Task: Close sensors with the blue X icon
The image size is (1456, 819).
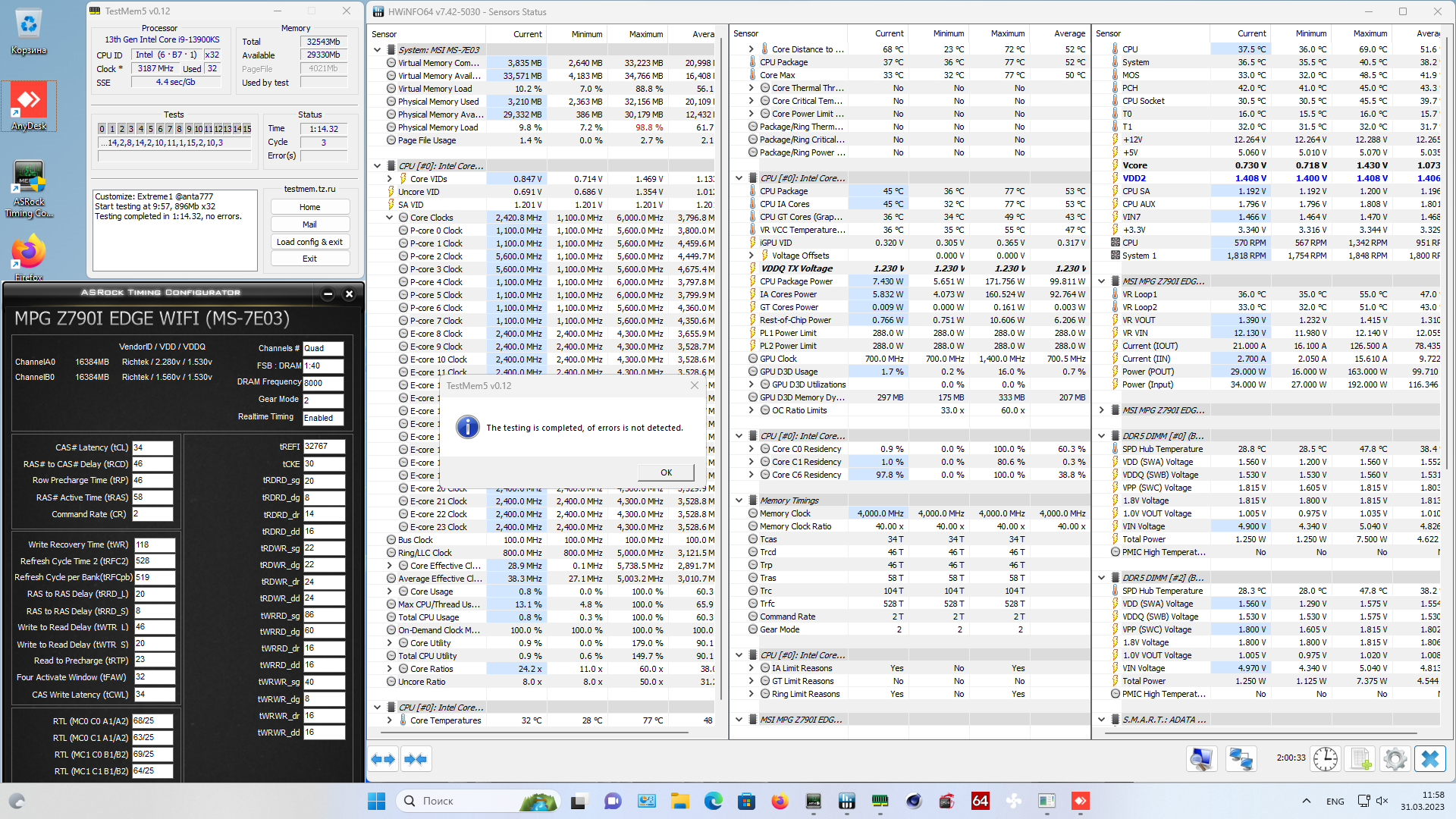Action: pyautogui.click(x=1430, y=759)
